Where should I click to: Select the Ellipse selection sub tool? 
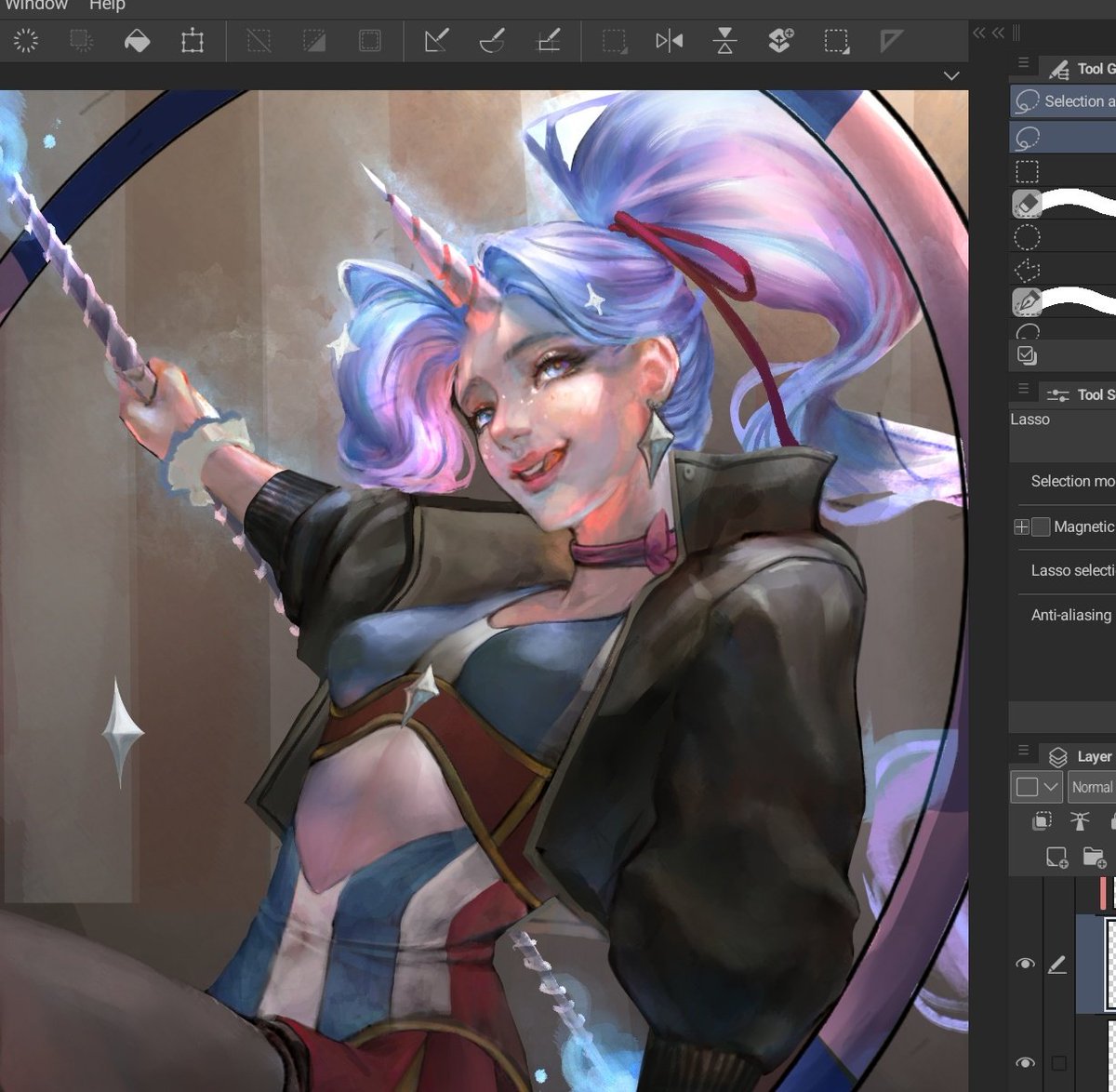point(1063,237)
